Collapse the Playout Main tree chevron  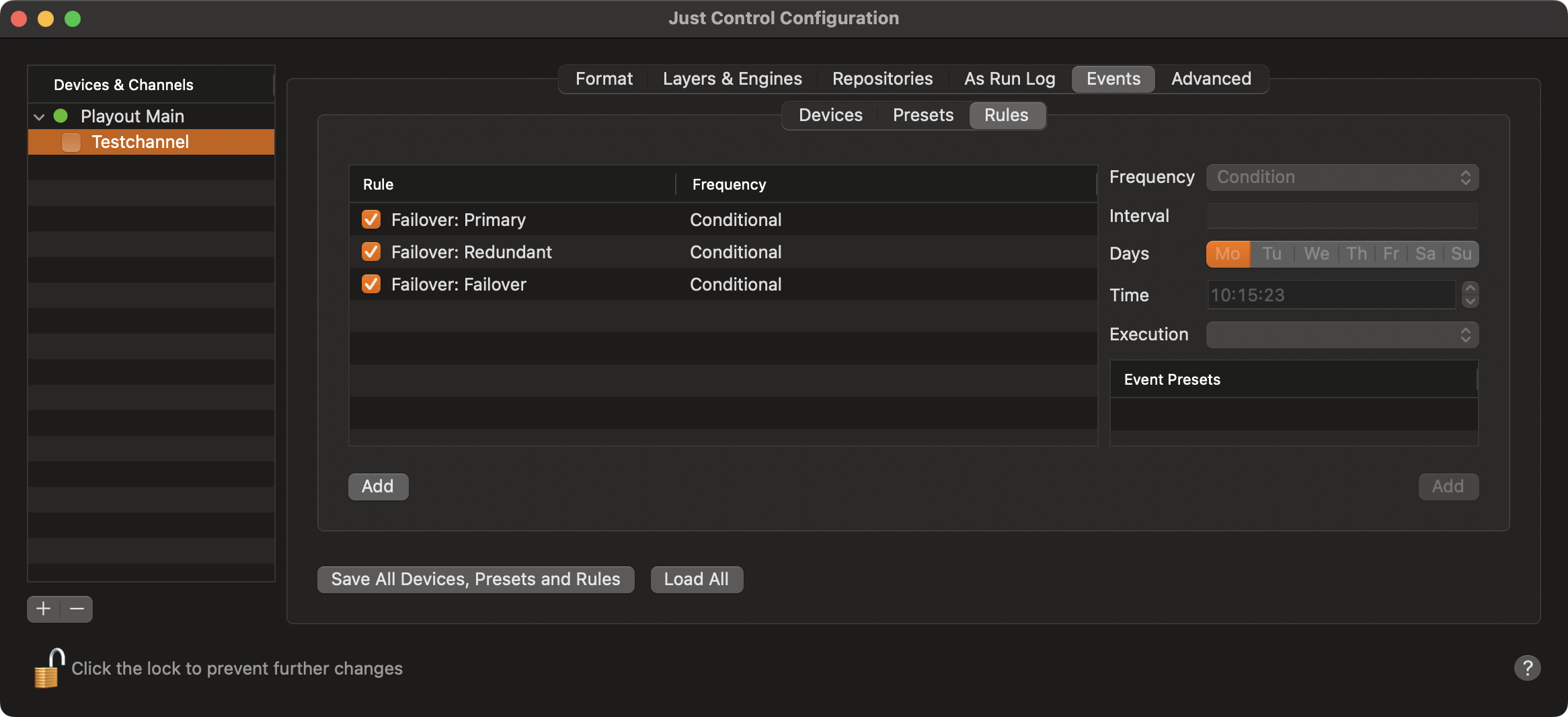(x=39, y=116)
